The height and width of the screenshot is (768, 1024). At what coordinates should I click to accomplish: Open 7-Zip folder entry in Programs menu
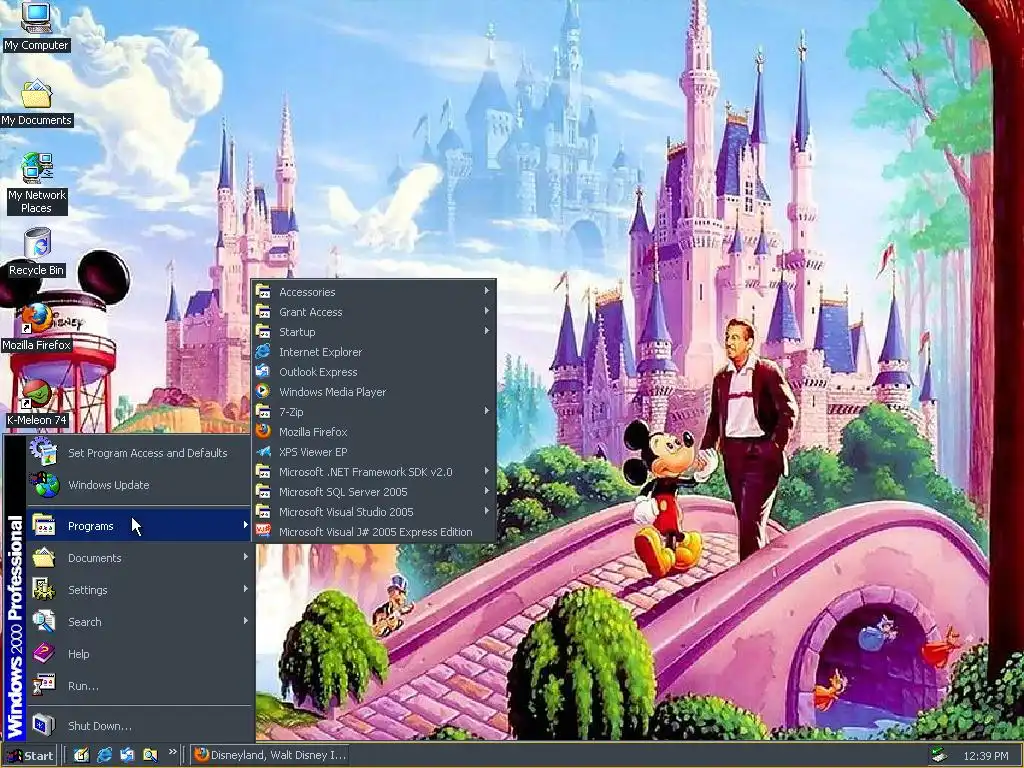click(x=374, y=412)
